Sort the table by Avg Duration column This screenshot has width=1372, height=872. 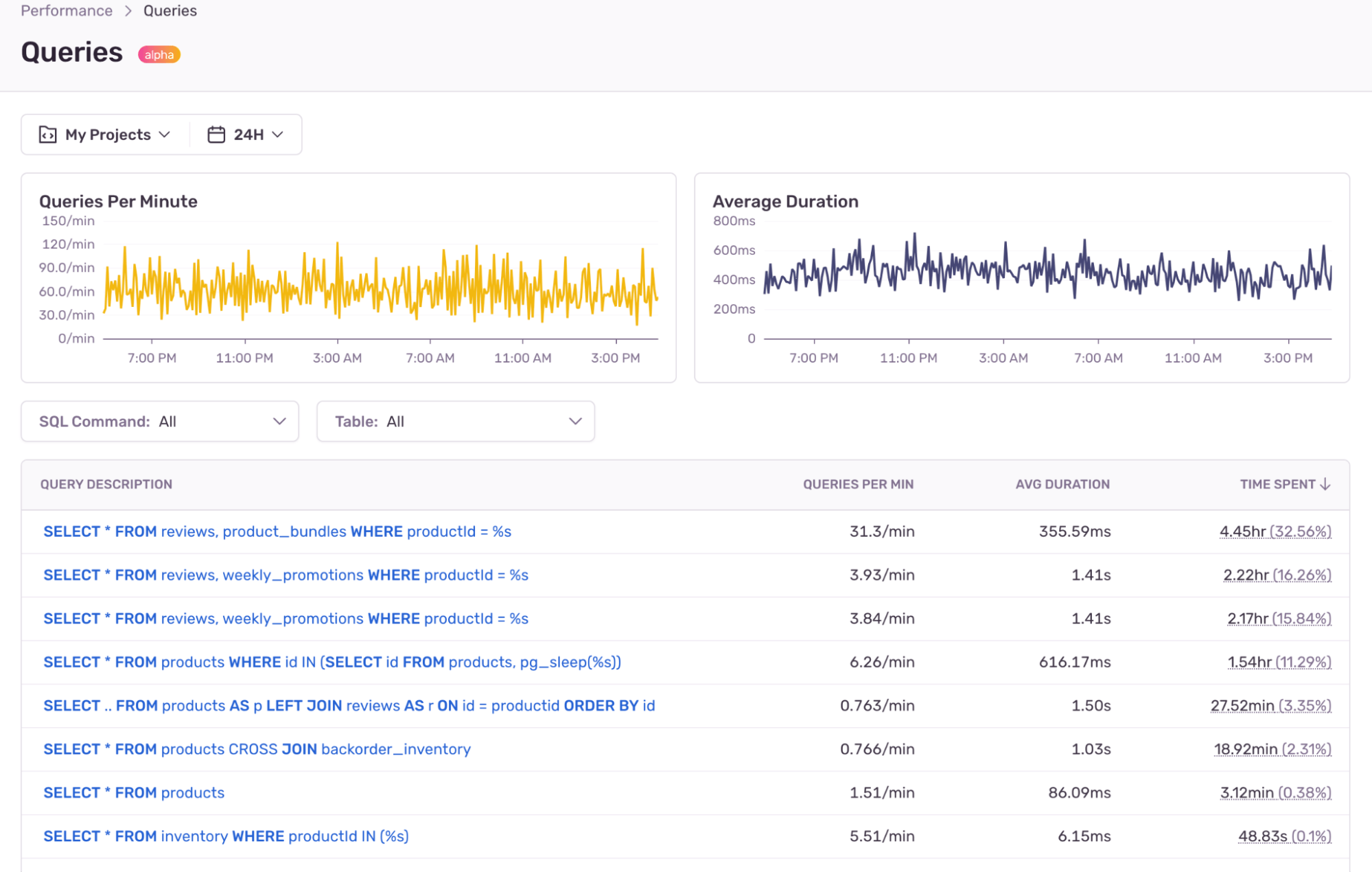(x=1062, y=484)
